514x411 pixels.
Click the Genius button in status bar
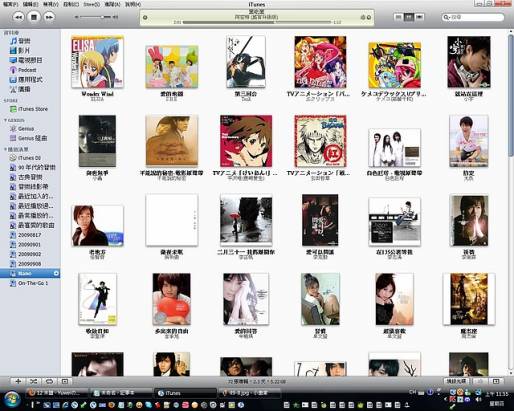tap(480, 381)
